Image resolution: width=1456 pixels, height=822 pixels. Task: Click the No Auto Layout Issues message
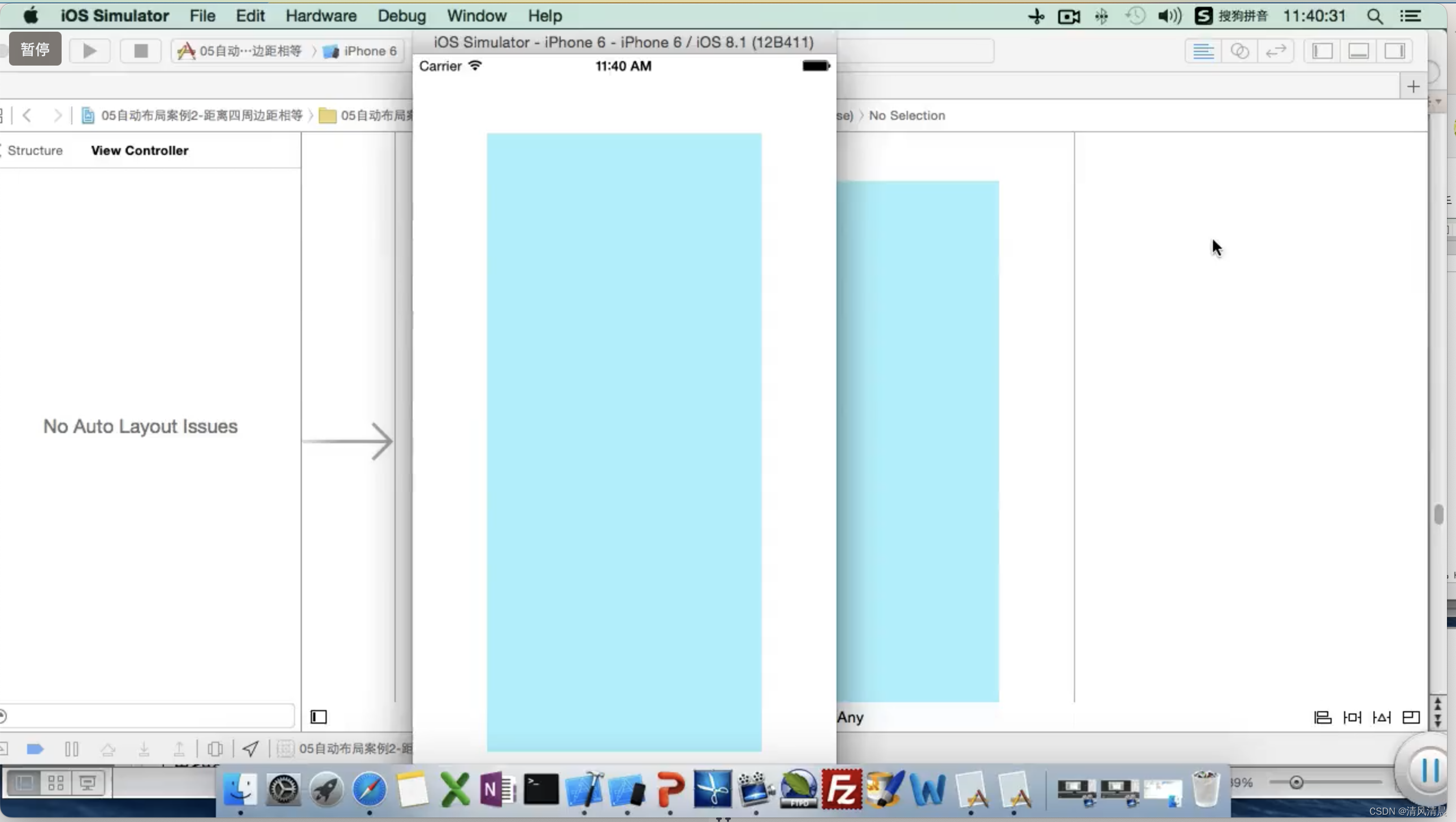140,426
